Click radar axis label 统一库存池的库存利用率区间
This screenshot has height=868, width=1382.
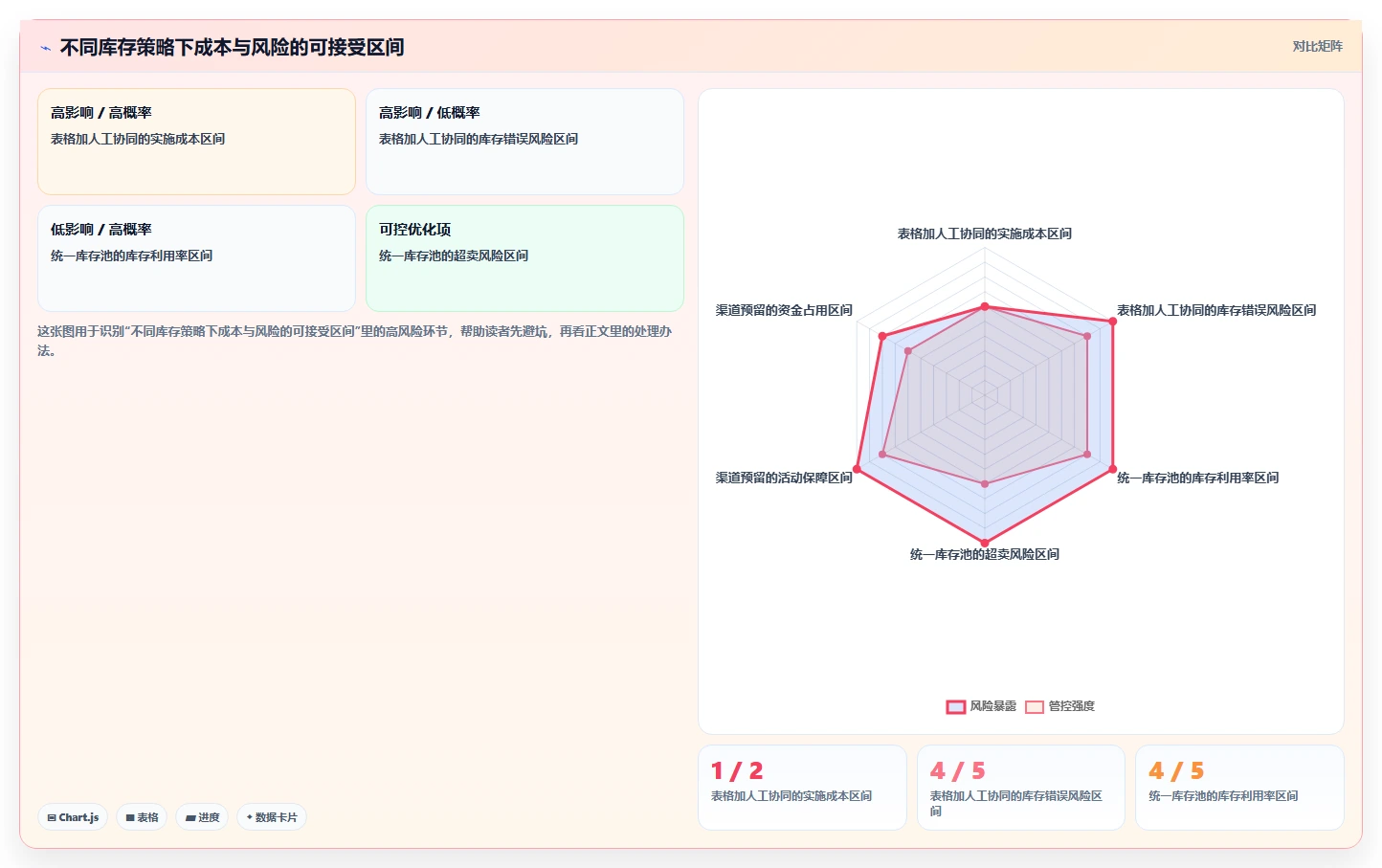pyautogui.click(x=1198, y=478)
